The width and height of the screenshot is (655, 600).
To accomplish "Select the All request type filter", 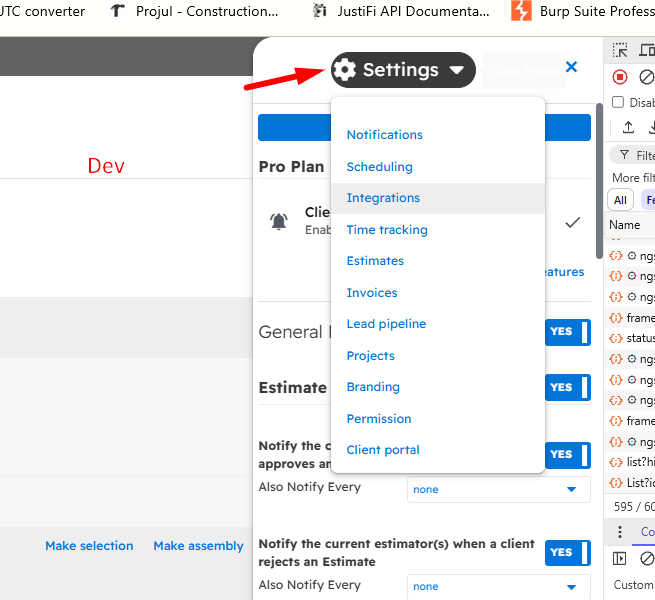I will tap(620, 200).
